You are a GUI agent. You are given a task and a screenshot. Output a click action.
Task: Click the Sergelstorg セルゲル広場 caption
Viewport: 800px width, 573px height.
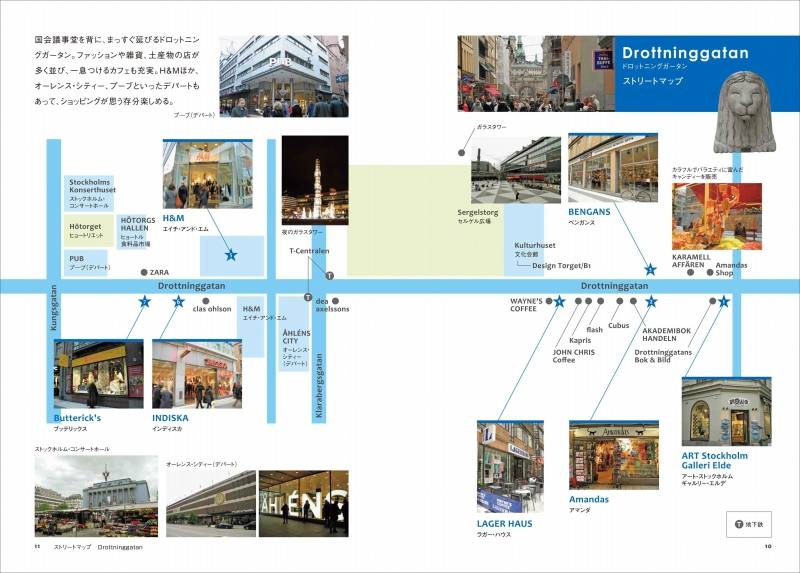pos(478,216)
